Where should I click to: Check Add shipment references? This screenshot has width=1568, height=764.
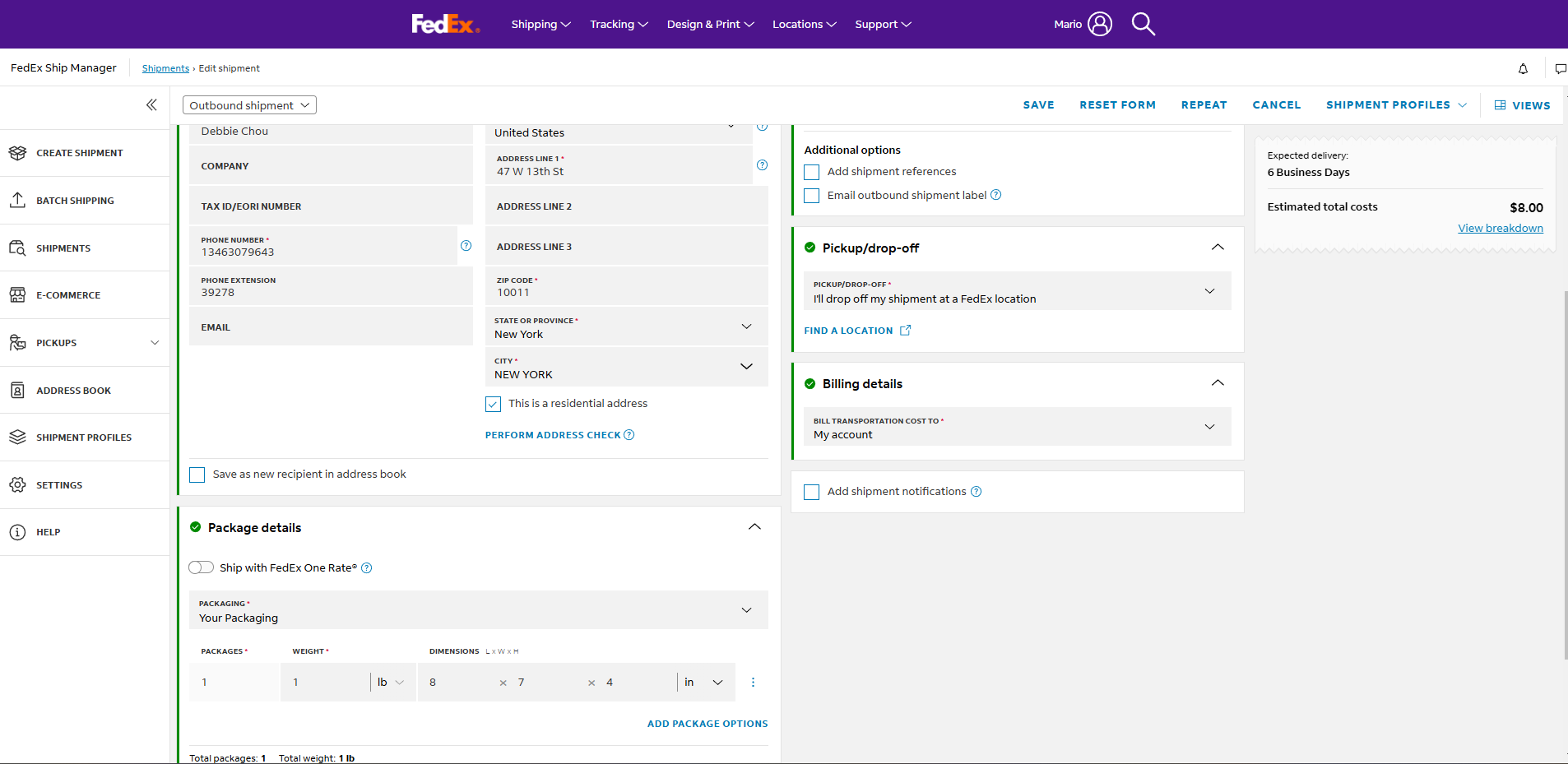[x=812, y=172]
